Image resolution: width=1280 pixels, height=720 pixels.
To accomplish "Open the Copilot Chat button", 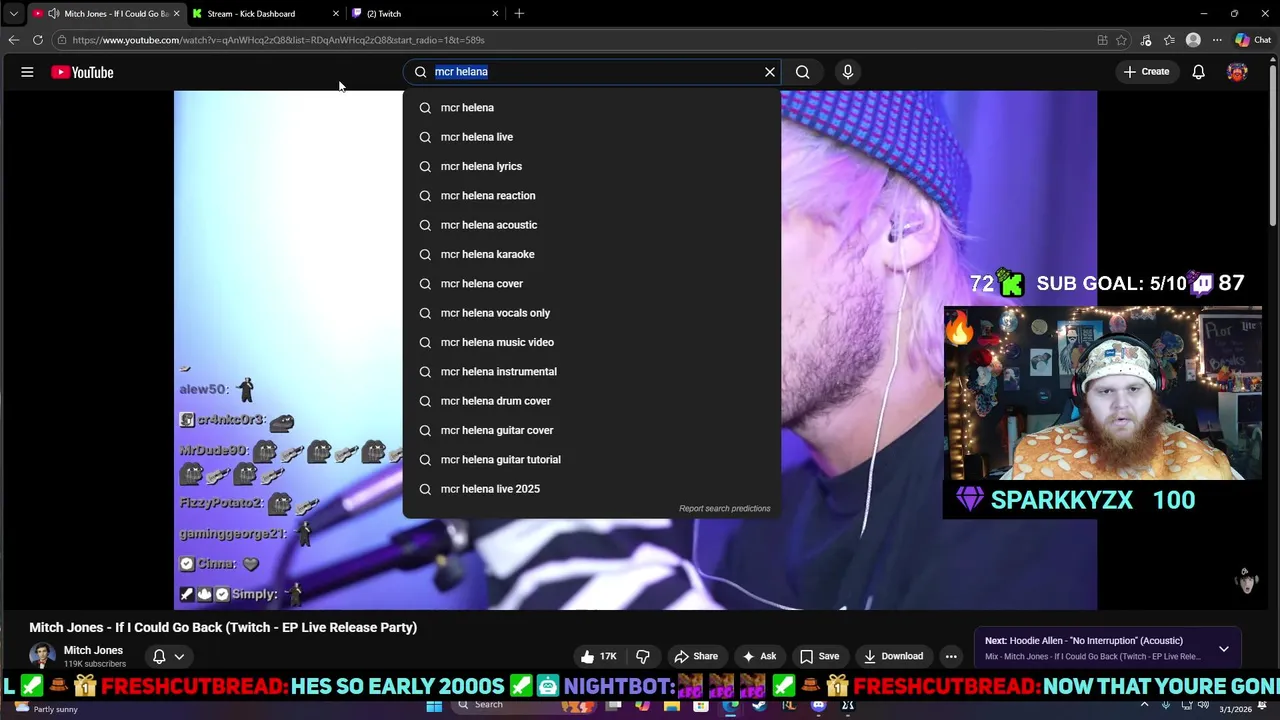I will 1253,40.
